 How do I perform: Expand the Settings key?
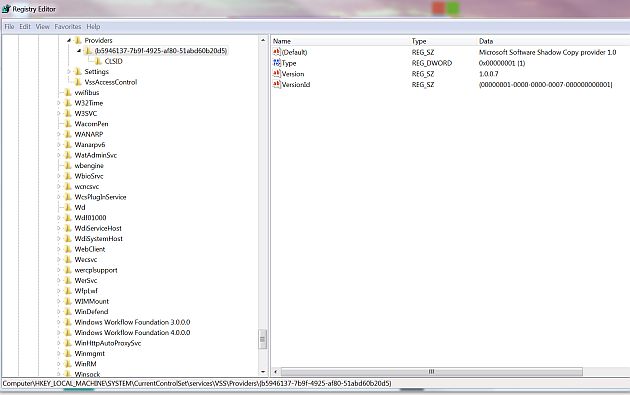(69, 72)
